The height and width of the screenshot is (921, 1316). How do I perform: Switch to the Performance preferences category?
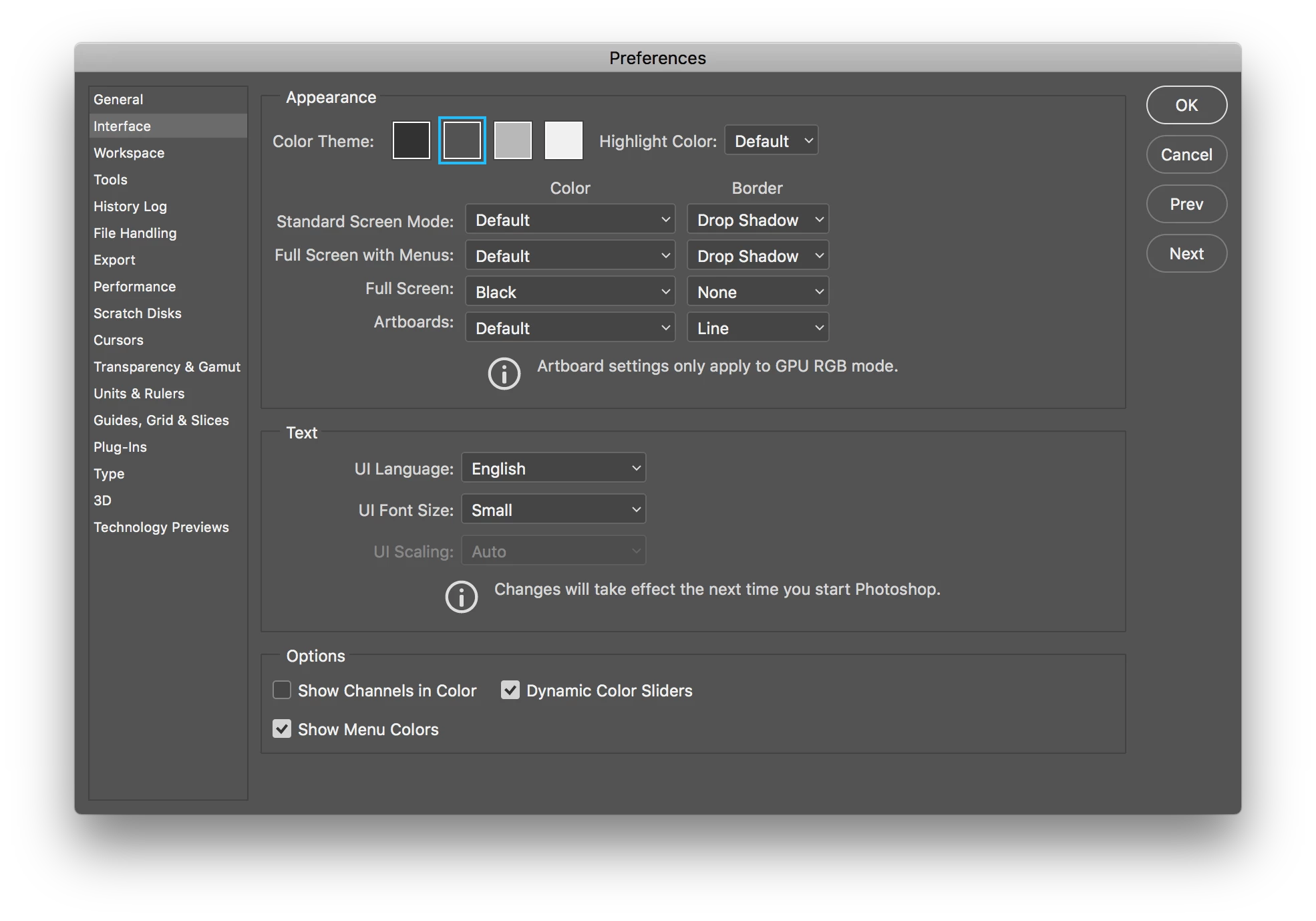pos(134,286)
